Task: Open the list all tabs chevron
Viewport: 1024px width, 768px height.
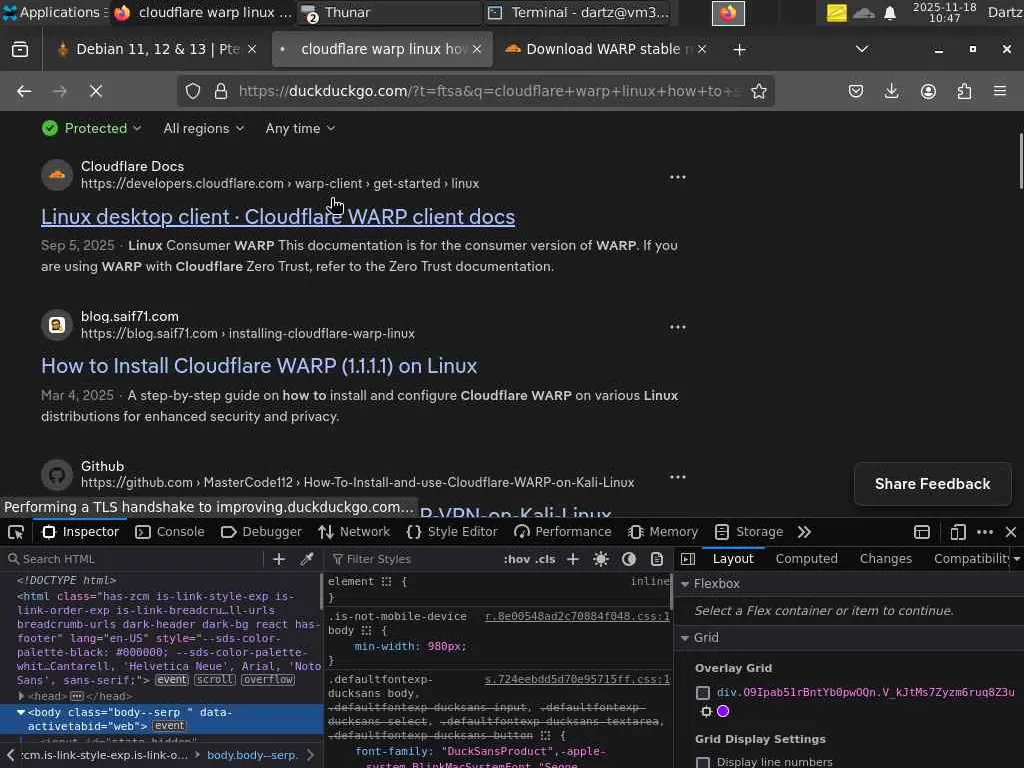Action: coord(862,50)
